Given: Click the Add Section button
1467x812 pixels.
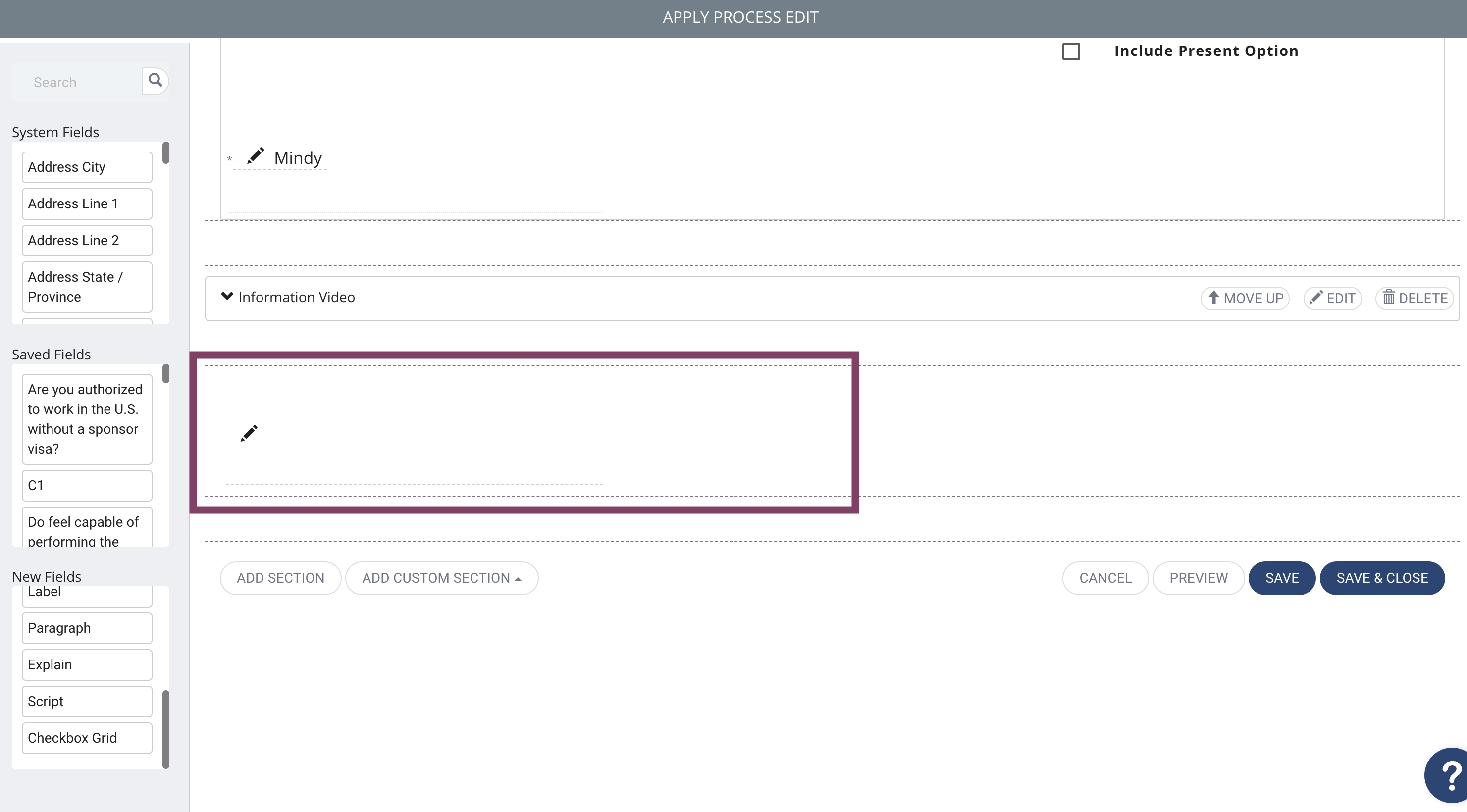Looking at the screenshot, I should (x=280, y=578).
